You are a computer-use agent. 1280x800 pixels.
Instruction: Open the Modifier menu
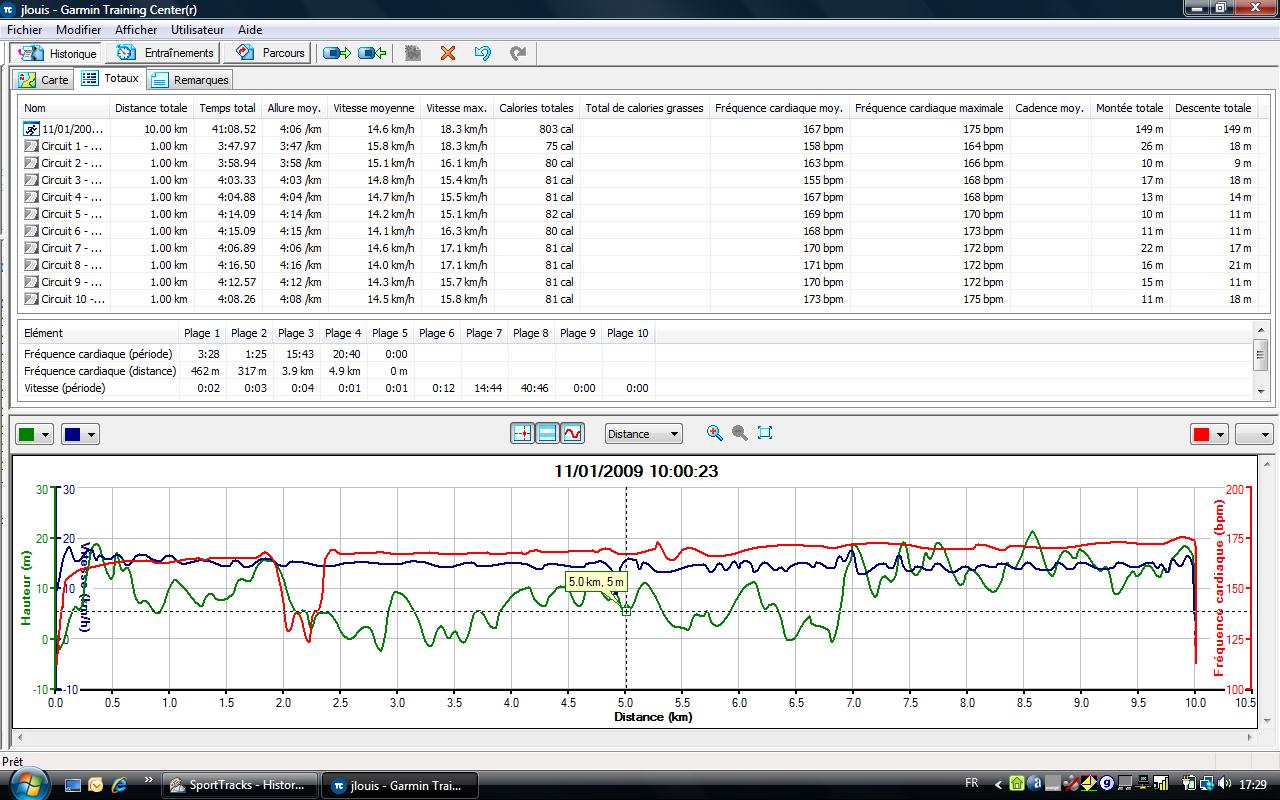coord(79,30)
